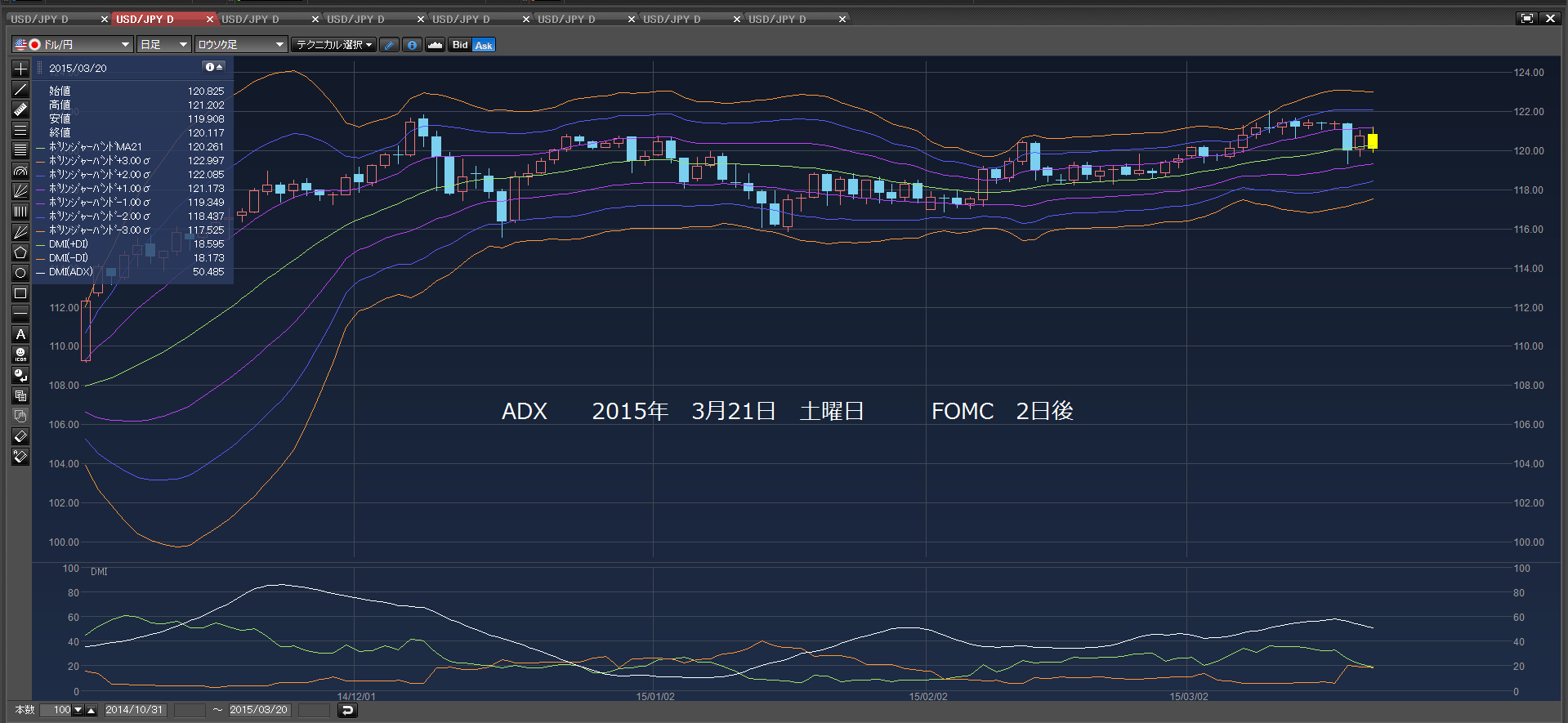
Task: Click the copy objects tool
Action: [x=20, y=395]
